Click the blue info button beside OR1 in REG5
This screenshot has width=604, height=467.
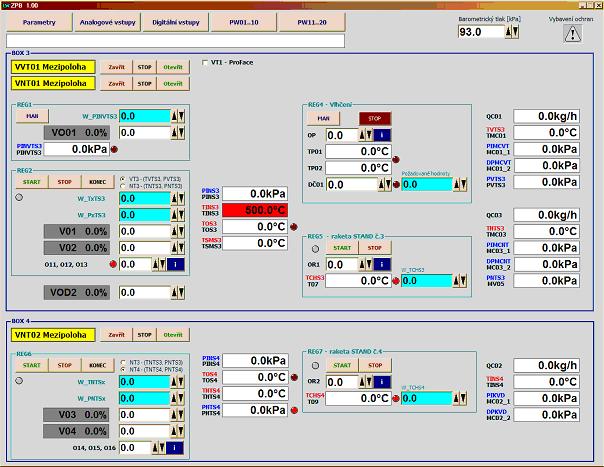pos(385,265)
